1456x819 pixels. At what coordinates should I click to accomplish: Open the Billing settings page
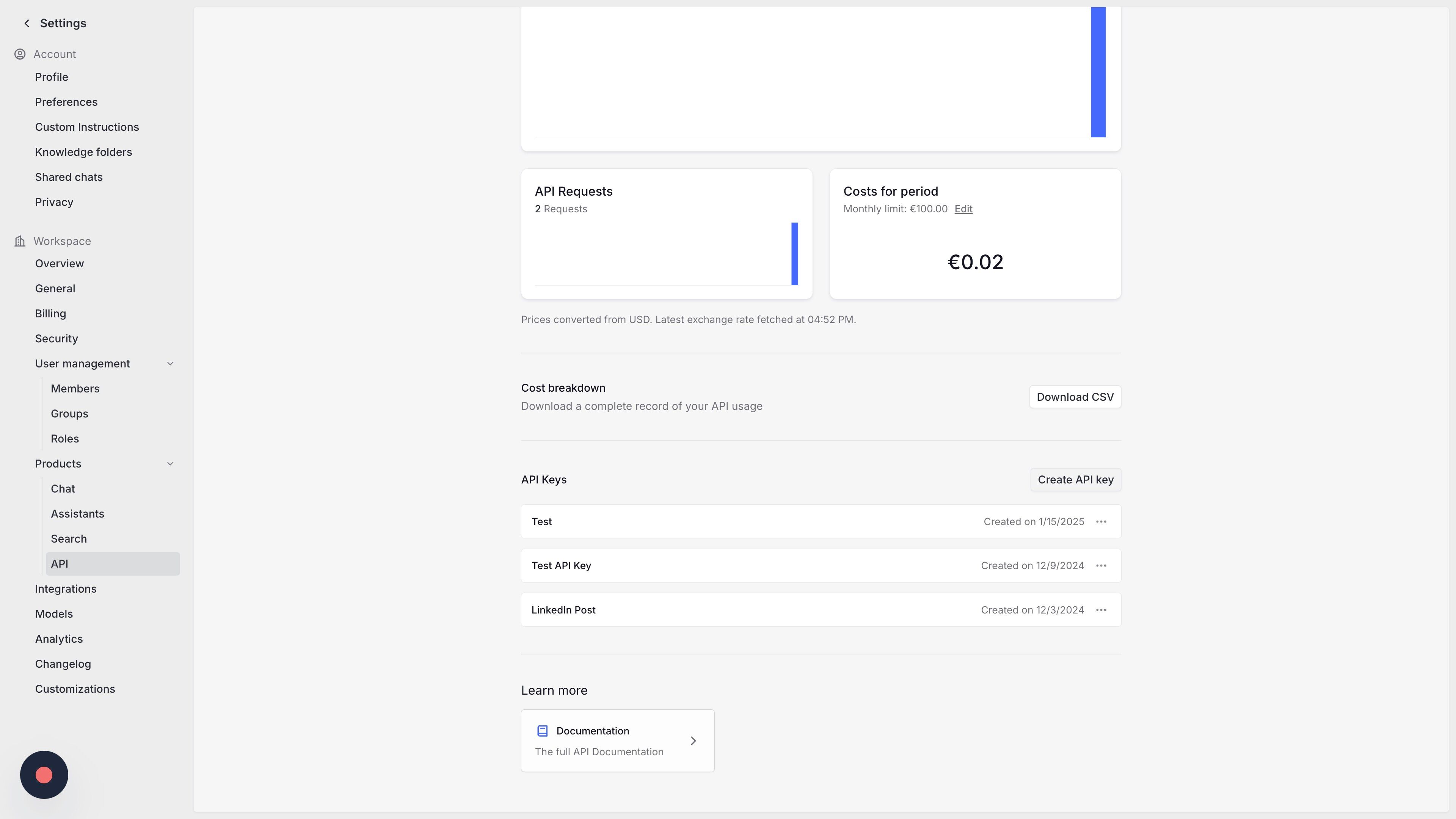click(50, 314)
